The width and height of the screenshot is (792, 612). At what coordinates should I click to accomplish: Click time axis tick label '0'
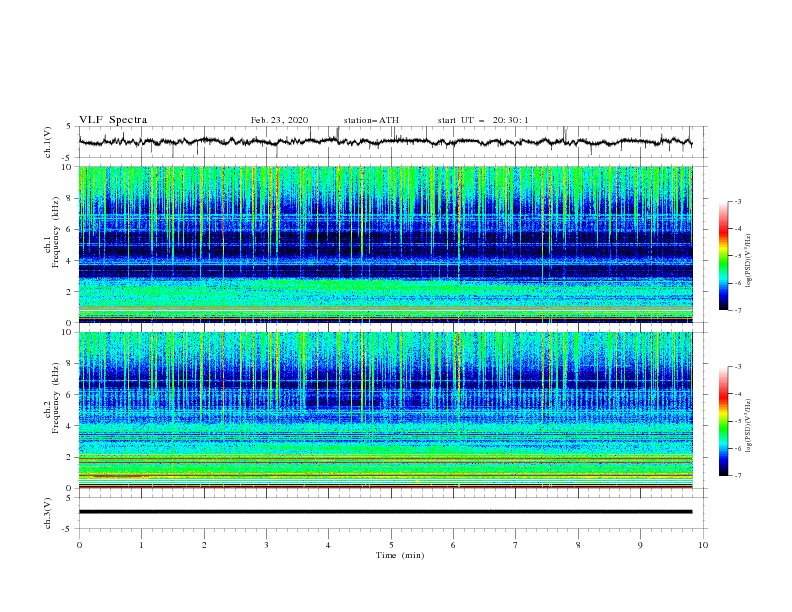79,545
